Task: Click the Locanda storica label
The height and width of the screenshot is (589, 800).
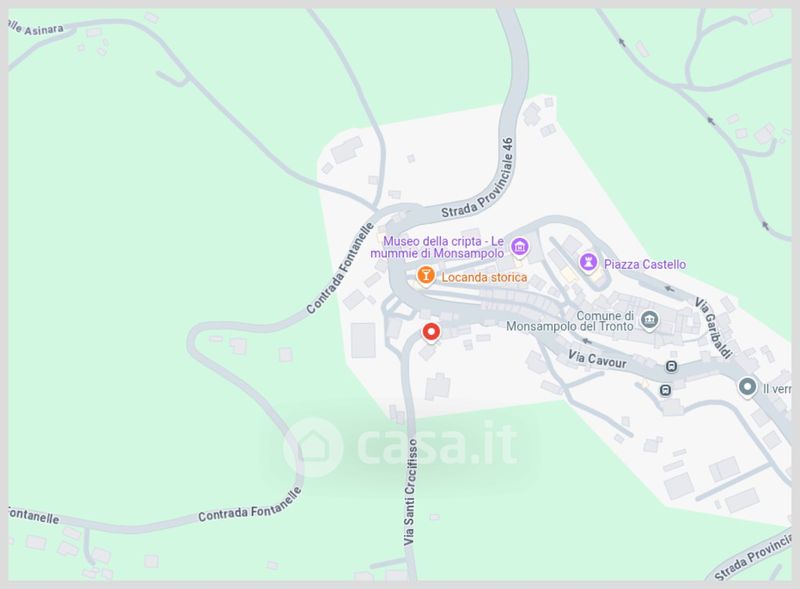Action: click(484, 277)
